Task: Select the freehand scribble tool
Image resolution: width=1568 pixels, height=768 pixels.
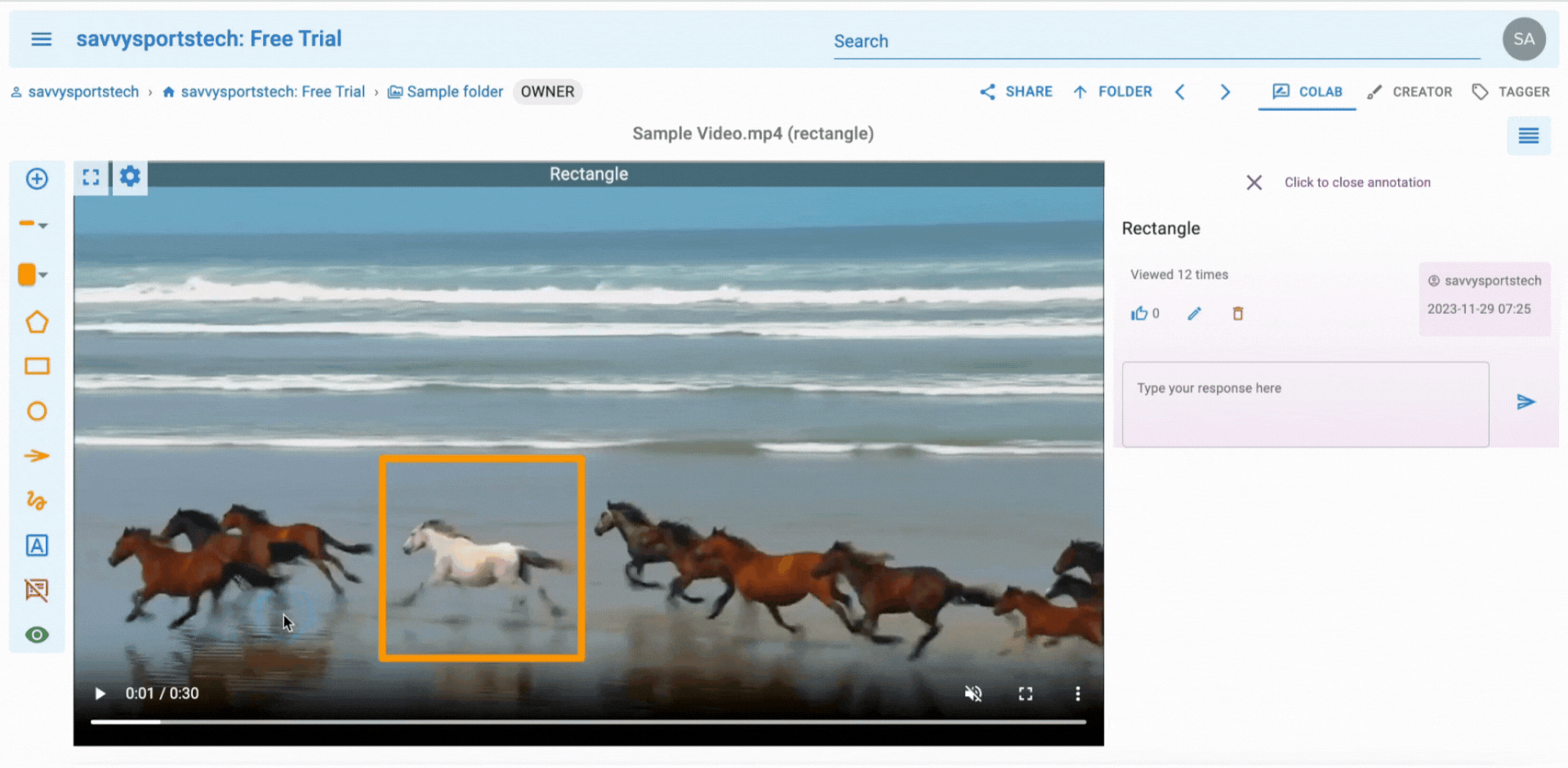Action: (x=37, y=500)
